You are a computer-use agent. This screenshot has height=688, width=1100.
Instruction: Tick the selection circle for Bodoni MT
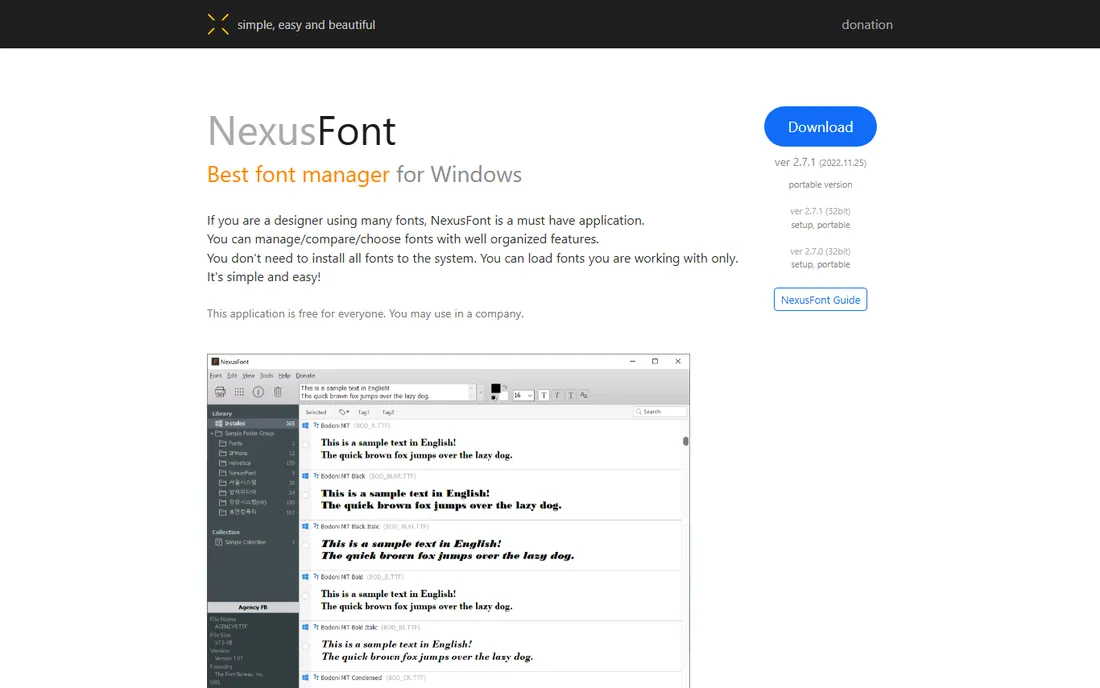[305, 445]
